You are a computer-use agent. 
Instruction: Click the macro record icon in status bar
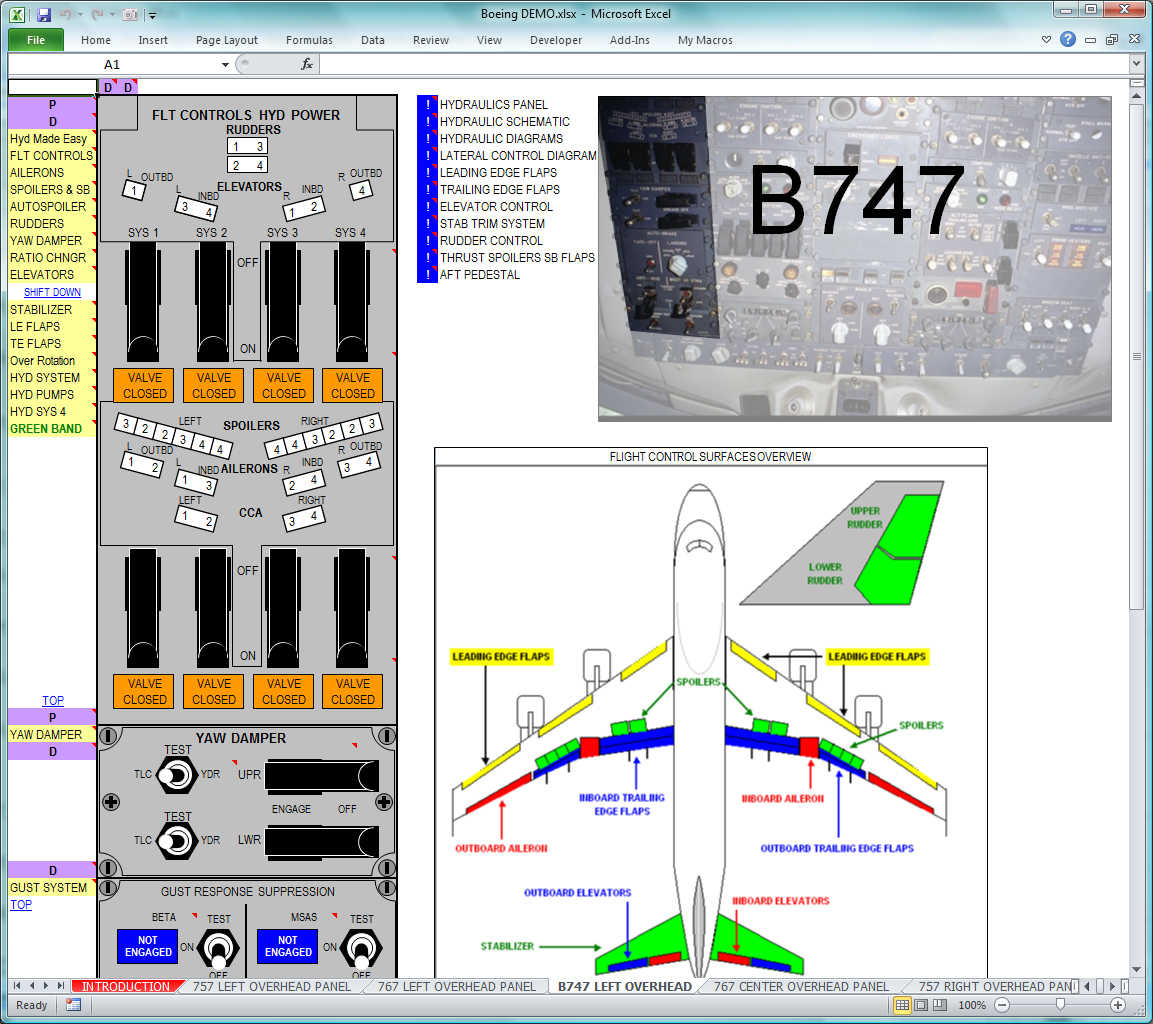pyautogui.click(x=74, y=1005)
